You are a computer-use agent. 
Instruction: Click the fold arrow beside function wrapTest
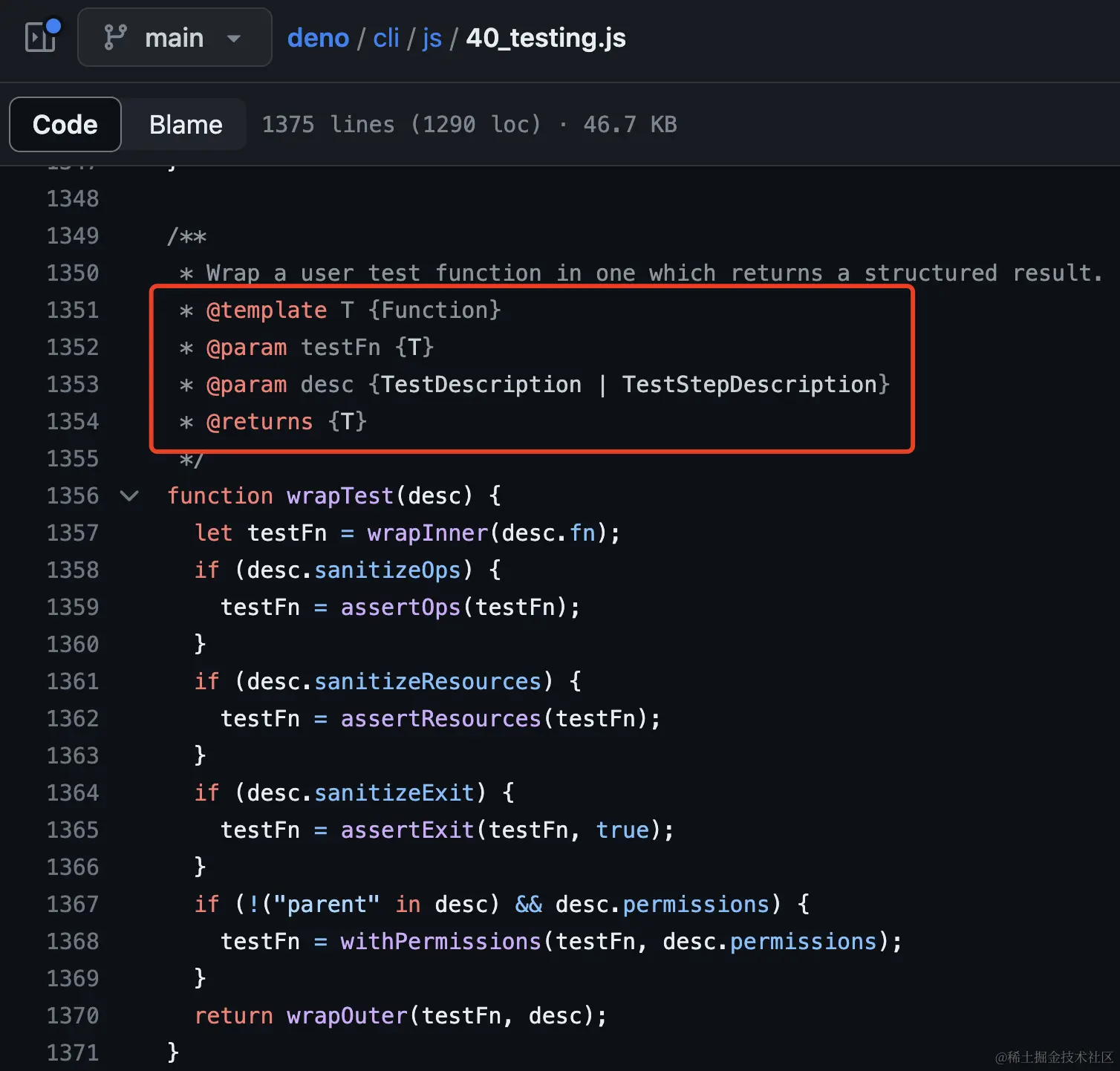(128, 496)
